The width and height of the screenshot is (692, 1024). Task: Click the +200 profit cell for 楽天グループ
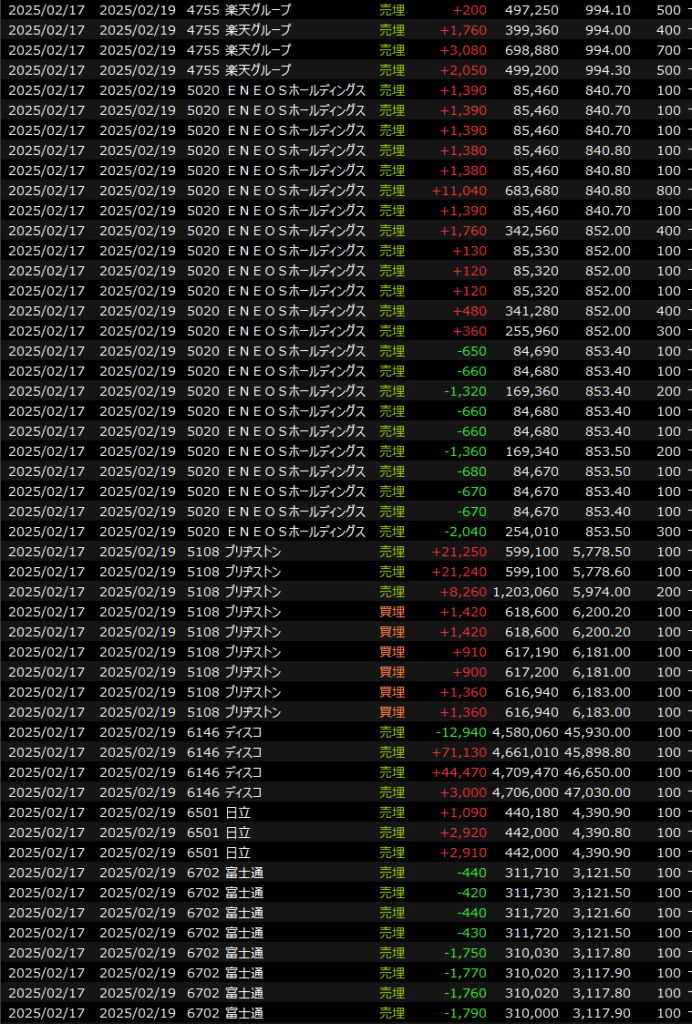pos(468,9)
